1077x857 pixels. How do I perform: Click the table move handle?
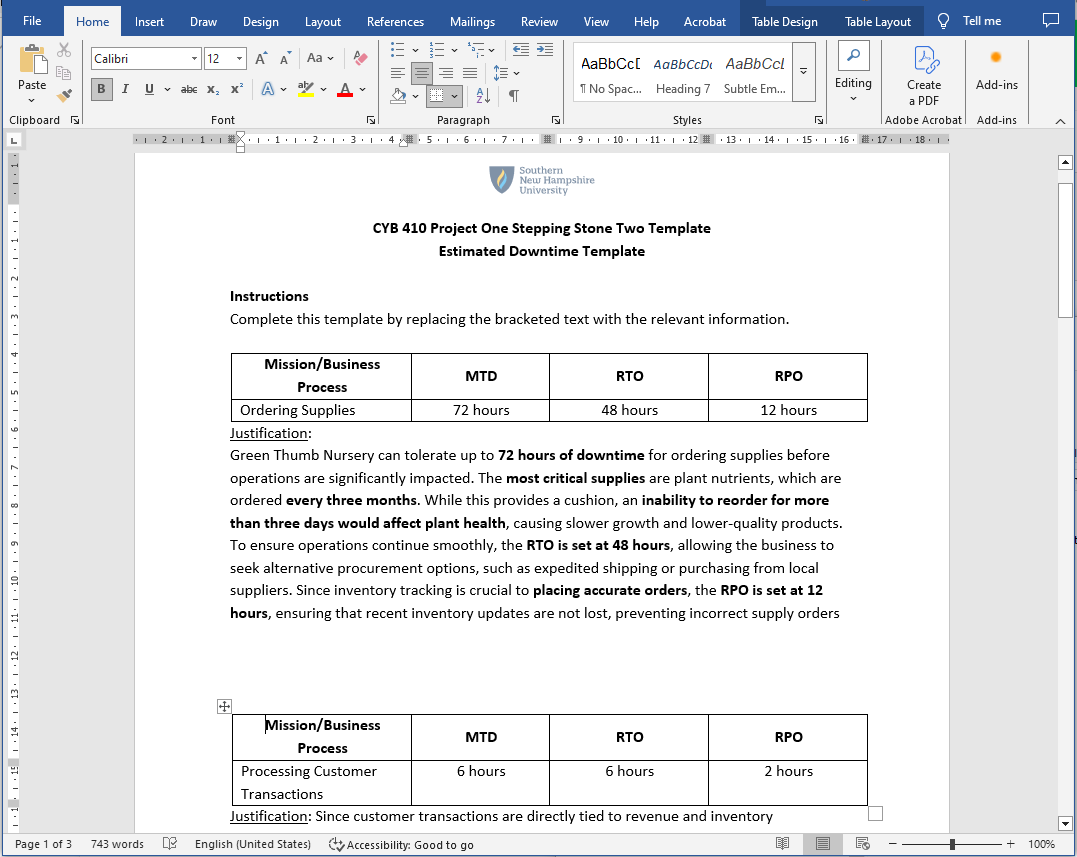(x=224, y=706)
